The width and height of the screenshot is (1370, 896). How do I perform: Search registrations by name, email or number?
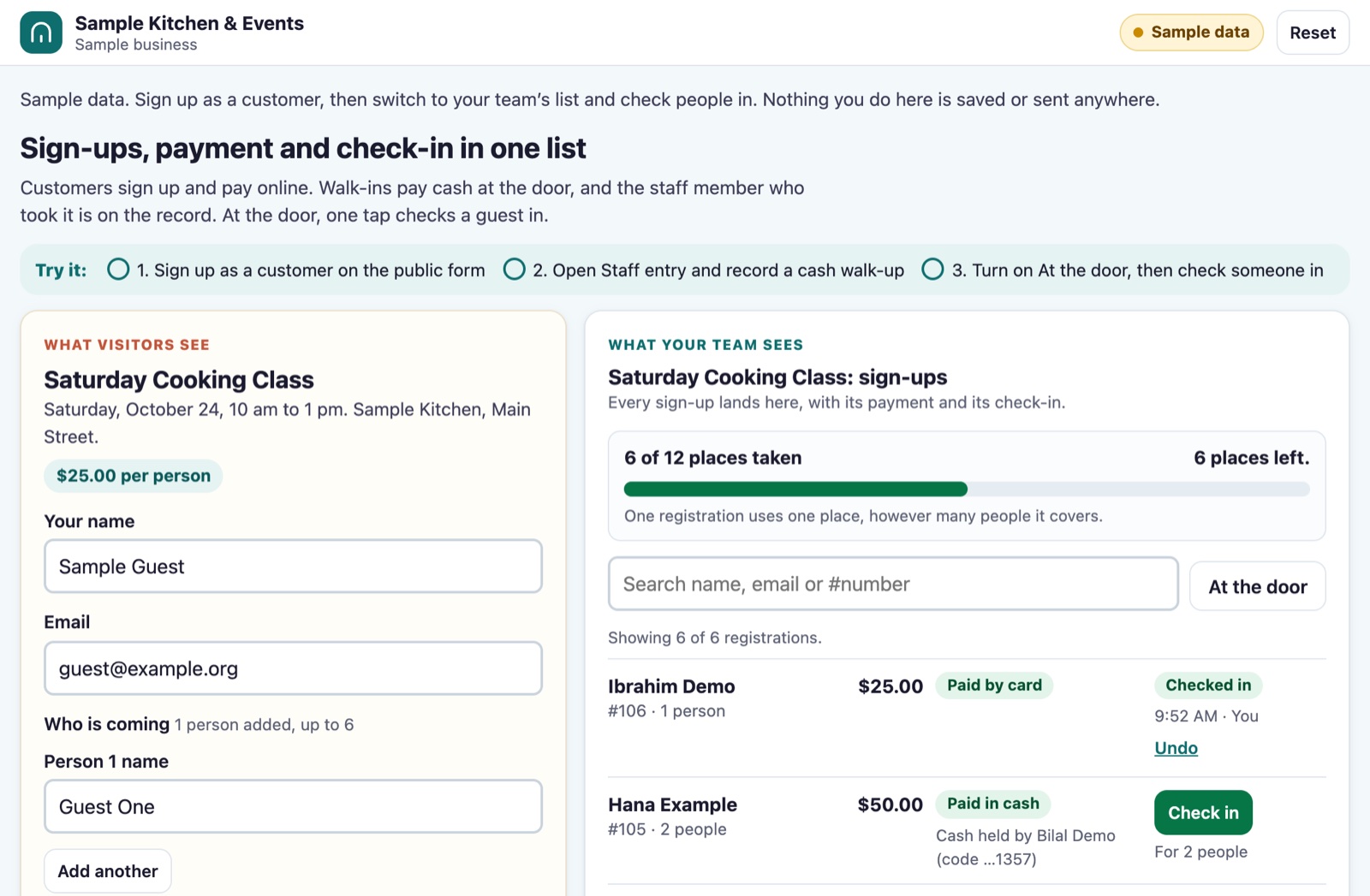(893, 584)
